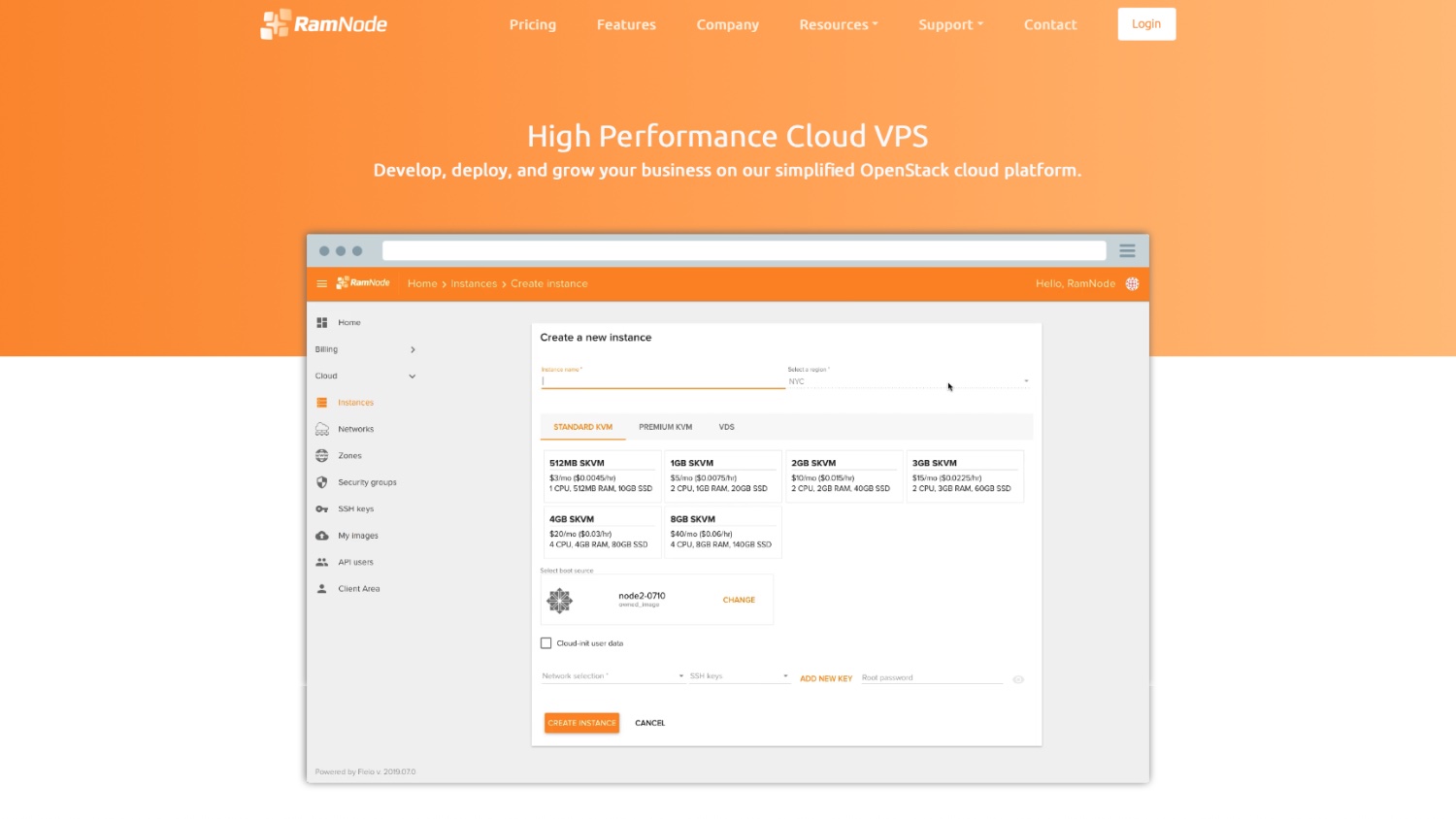Image resolution: width=1456 pixels, height=819 pixels.
Task: Open the hamburger menu in orange app bar
Action: pos(321,284)
